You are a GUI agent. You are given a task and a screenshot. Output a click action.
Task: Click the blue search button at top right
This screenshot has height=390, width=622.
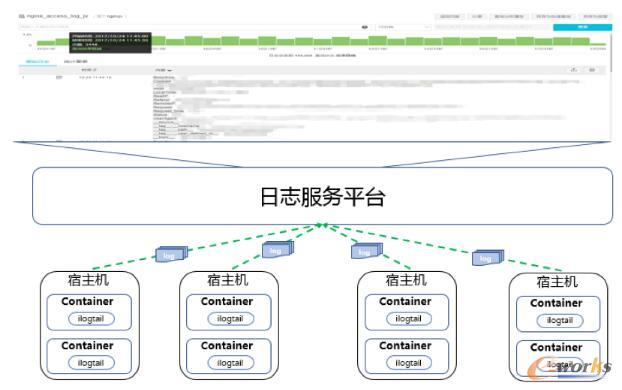[x=582, y=27]
